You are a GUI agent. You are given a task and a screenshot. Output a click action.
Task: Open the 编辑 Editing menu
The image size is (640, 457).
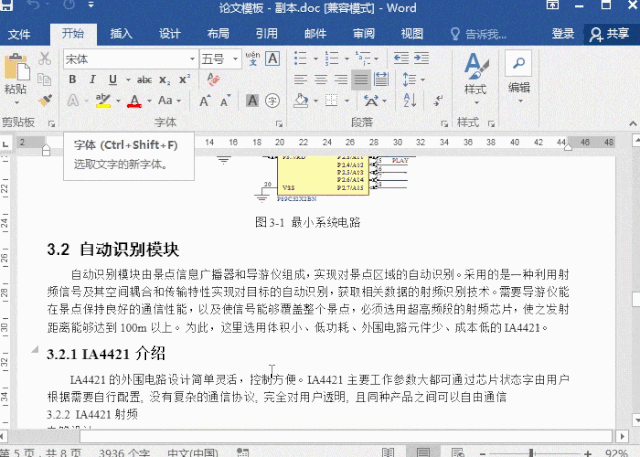(x=519, y=77)
